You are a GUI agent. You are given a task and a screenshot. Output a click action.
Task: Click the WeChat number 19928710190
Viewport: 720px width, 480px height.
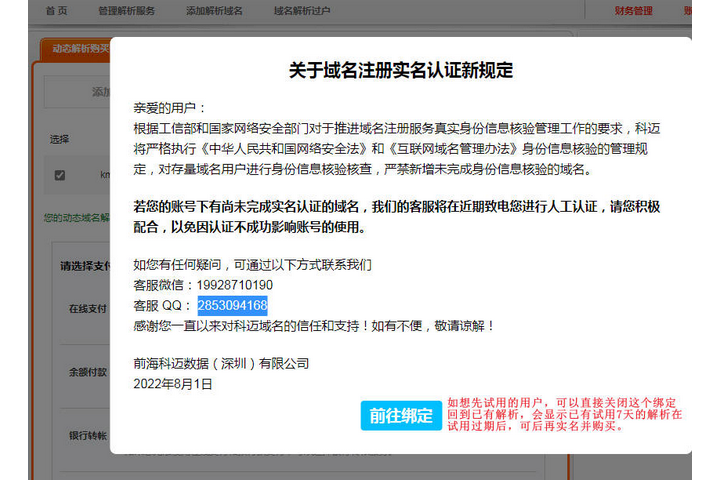235,285
